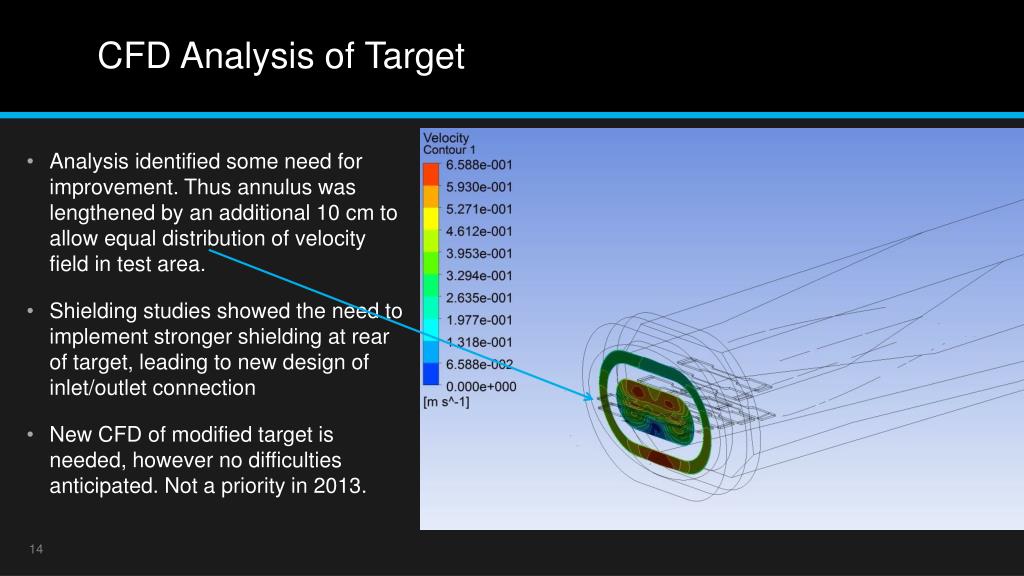
Task: Click the 'Velocity Contour 1' legend title
Action: tap(449, 144)
